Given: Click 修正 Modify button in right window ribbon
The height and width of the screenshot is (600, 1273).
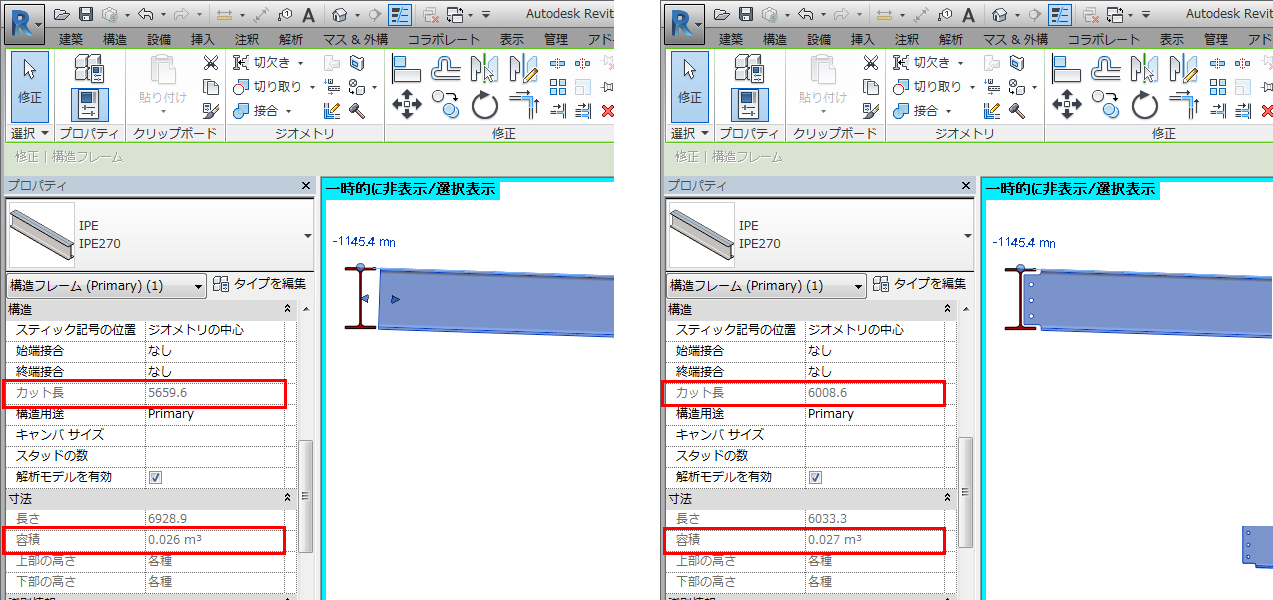Looking at the screenshot, I should pyautogui.click(x=690, y=86).
